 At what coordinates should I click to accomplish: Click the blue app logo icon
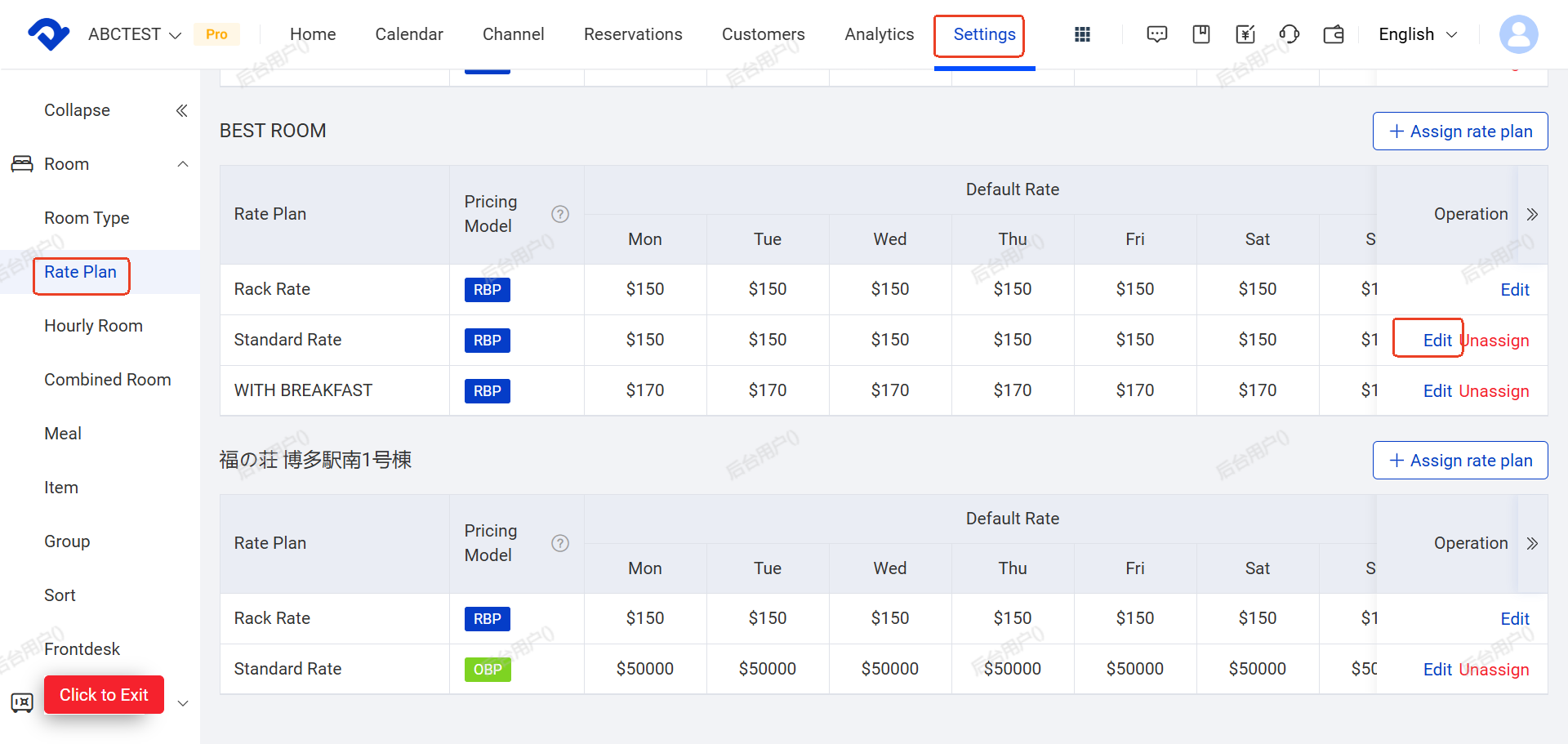(x=49, y=34)
